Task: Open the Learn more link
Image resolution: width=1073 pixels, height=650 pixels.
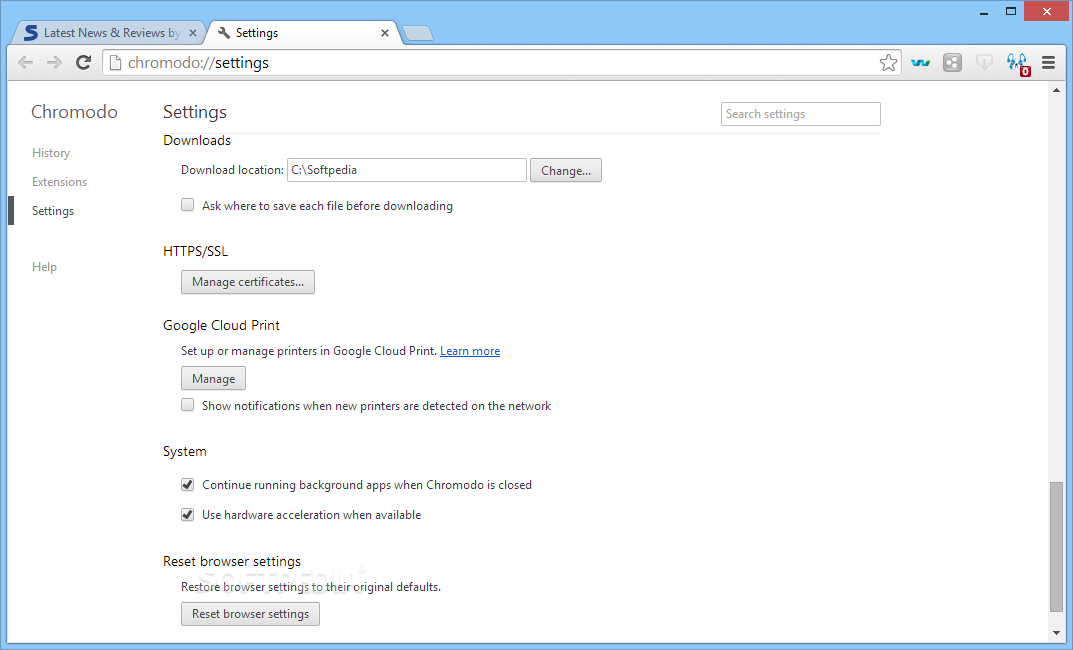Action: click(x=470, y=351)
